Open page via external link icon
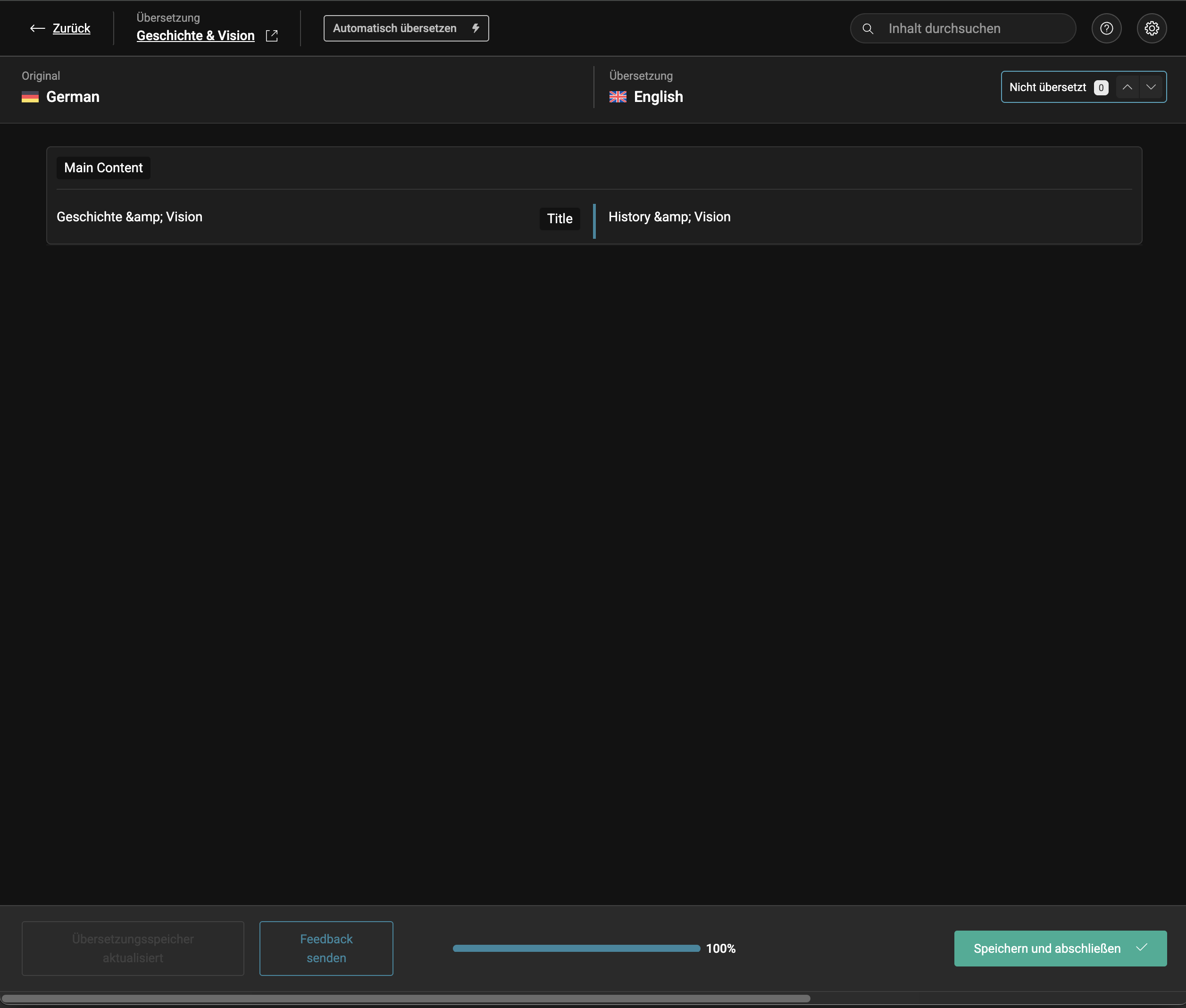Viewport: 1186px width, 1008px height. click(272, 36)
